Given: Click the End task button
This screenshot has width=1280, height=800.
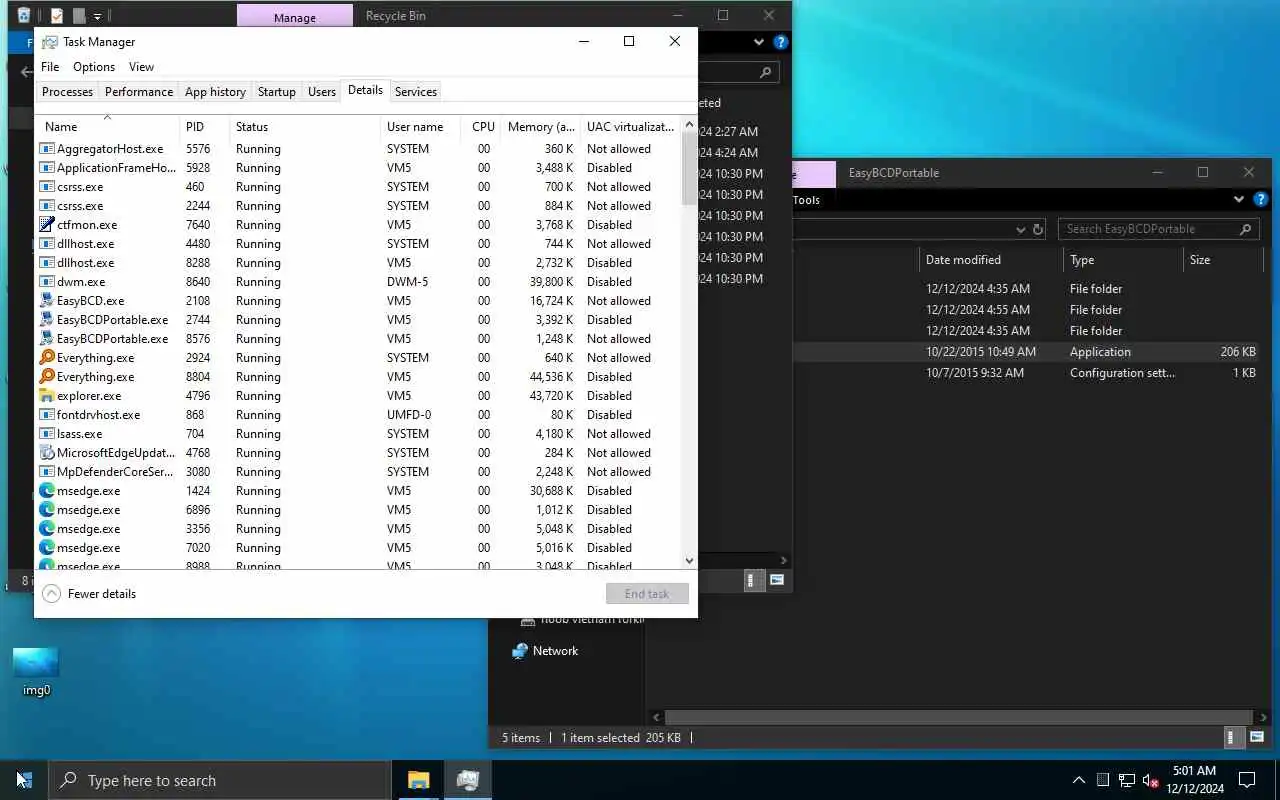Looking at the screenshot, I should point(647,594).
